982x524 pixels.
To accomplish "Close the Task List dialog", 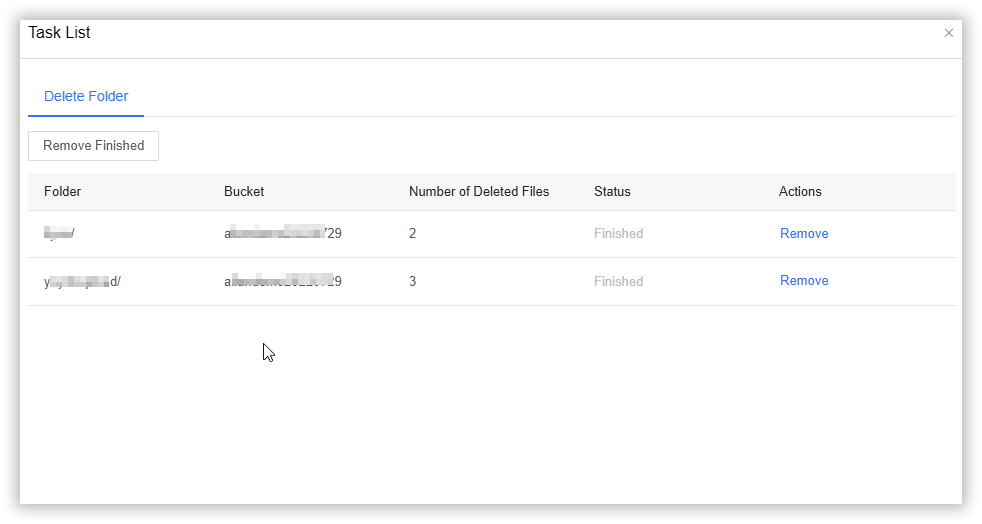I will [948, 33].
